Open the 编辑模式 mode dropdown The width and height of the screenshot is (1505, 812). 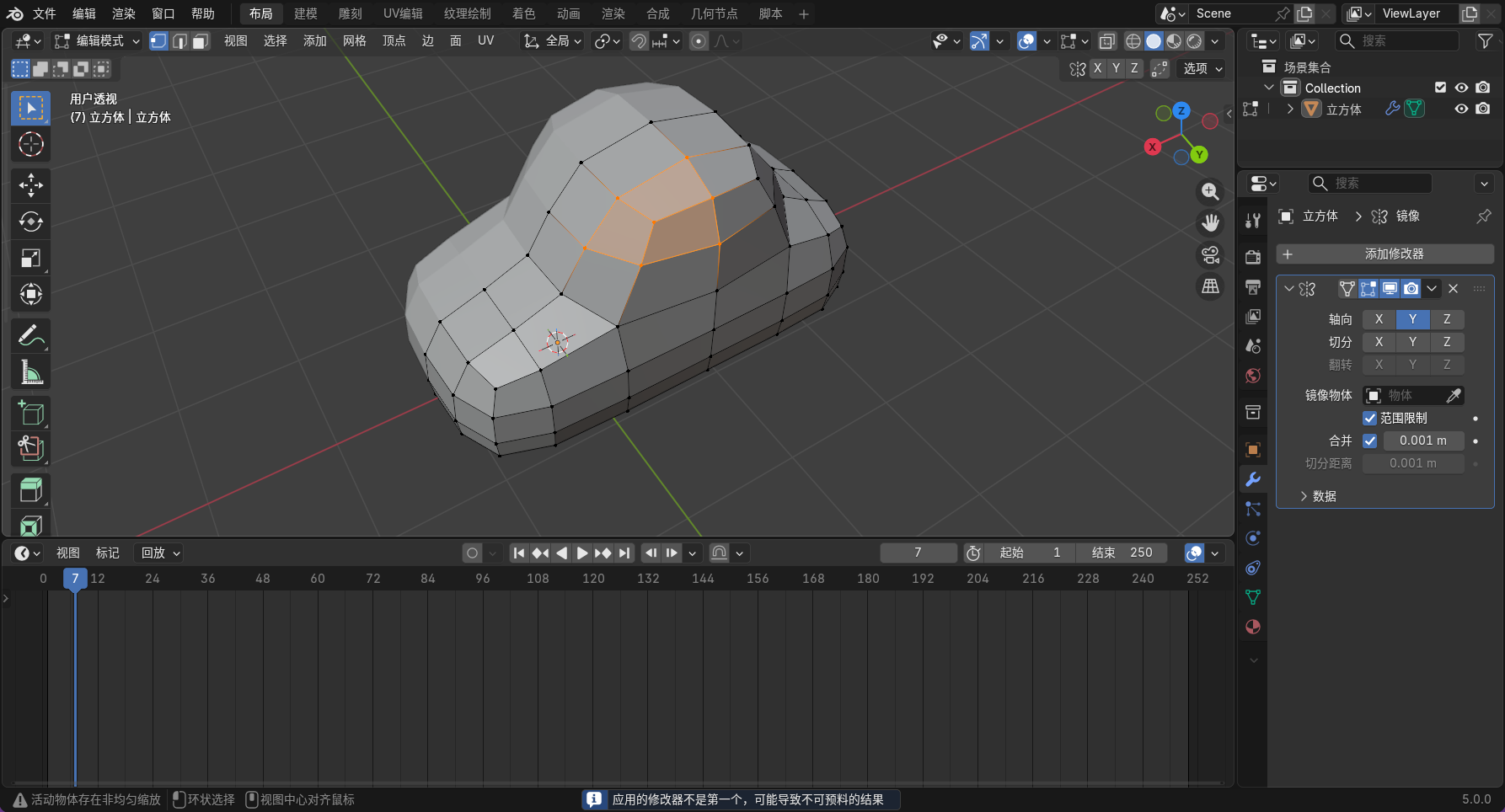(97, 41)
